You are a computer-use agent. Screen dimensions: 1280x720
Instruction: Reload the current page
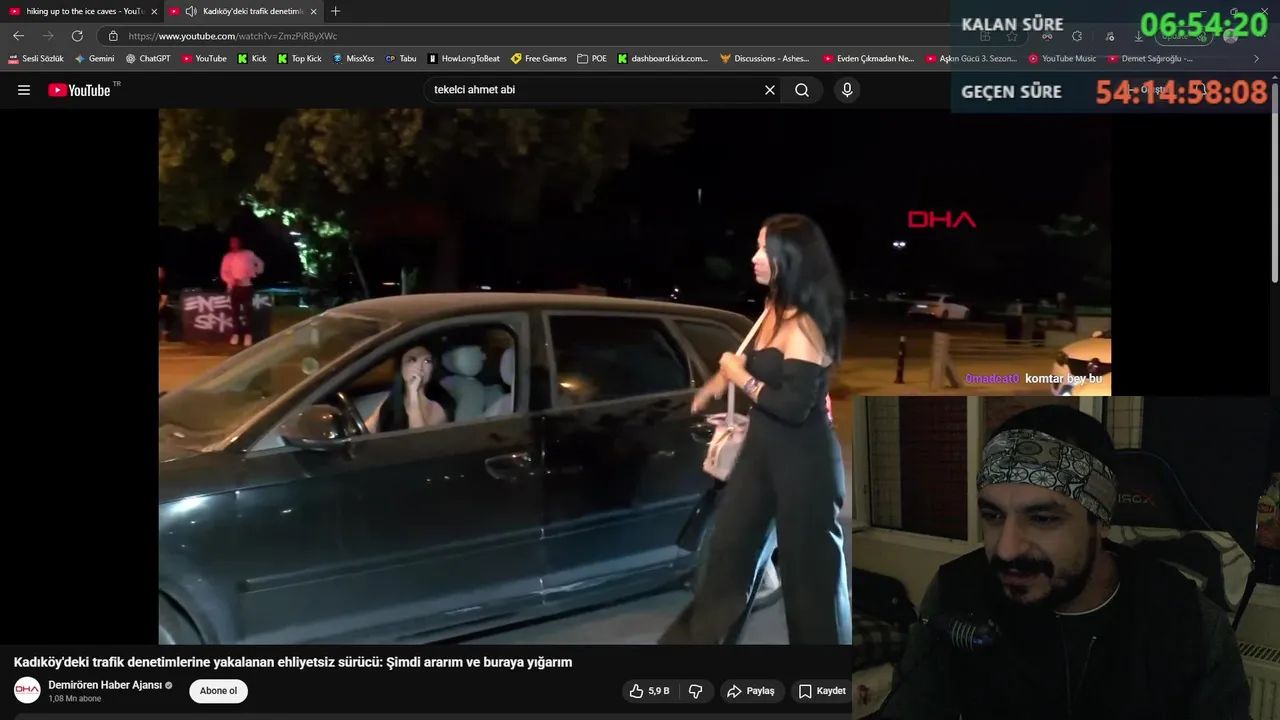click(77, 36)
